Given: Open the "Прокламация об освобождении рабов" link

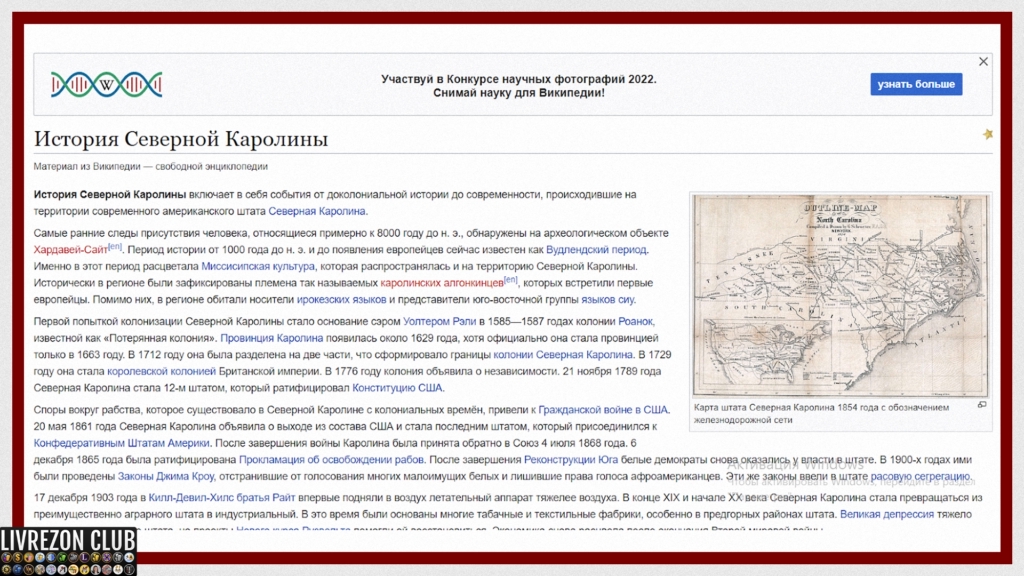Looking at the screenshot, I should coord(331,460).
